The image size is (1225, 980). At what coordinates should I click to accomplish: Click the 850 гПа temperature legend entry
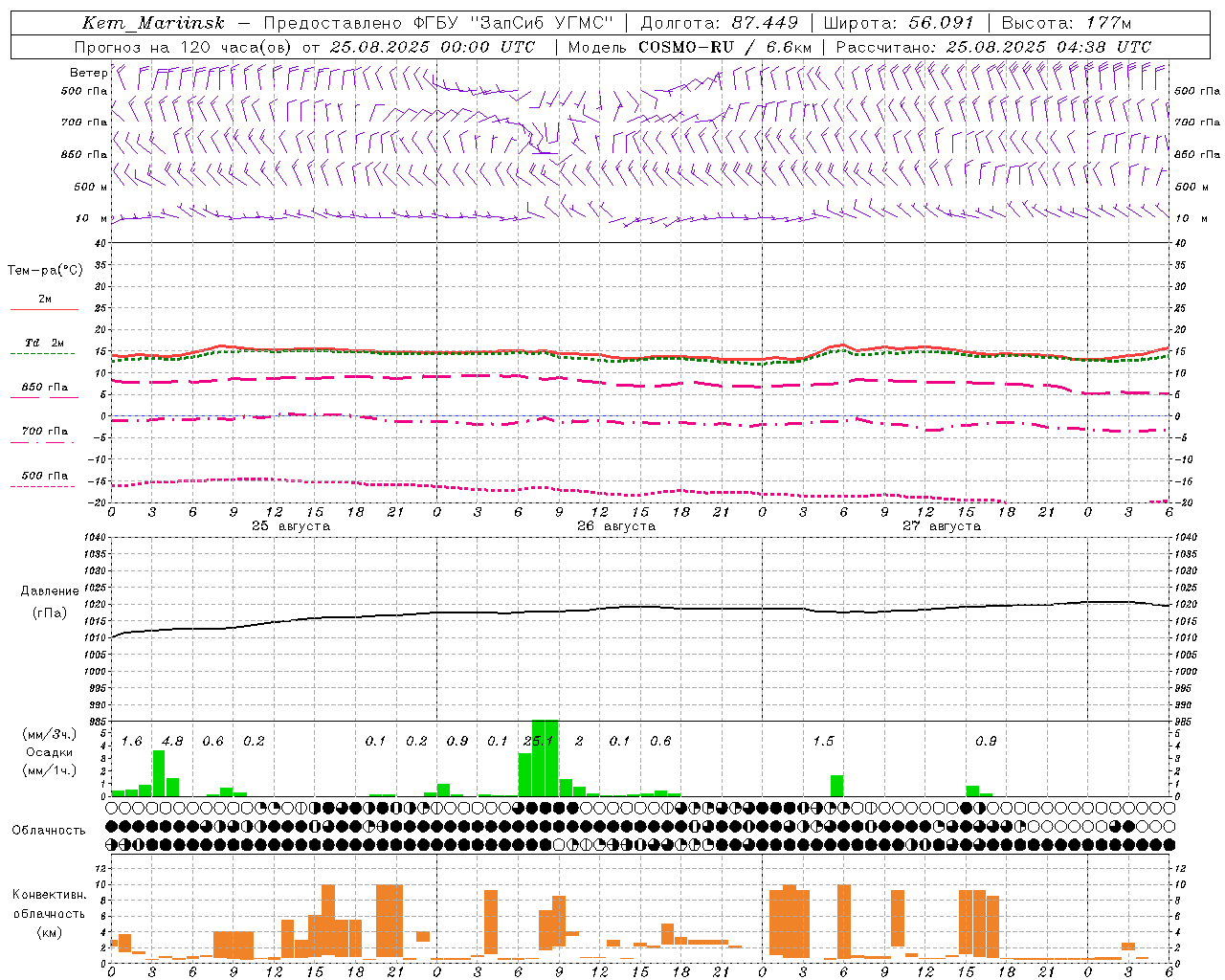(44, 388)
